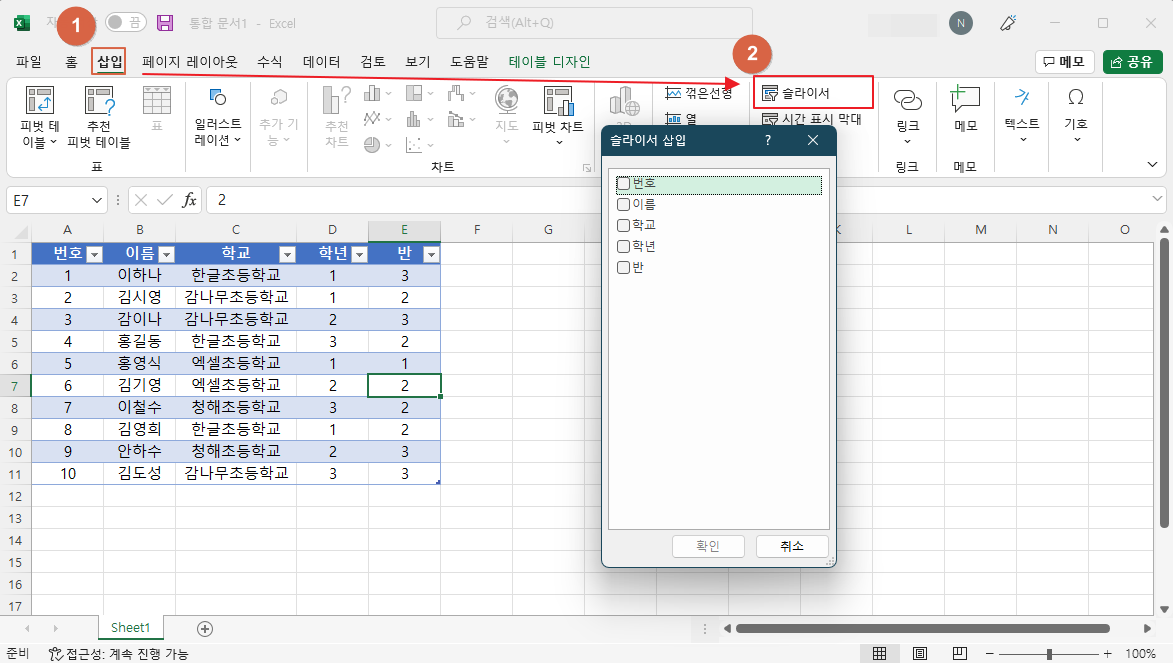Viewport: 1173px width, 663px height.
Task: Click the 시간 표시 막대 icon
Action: point(815,116)
